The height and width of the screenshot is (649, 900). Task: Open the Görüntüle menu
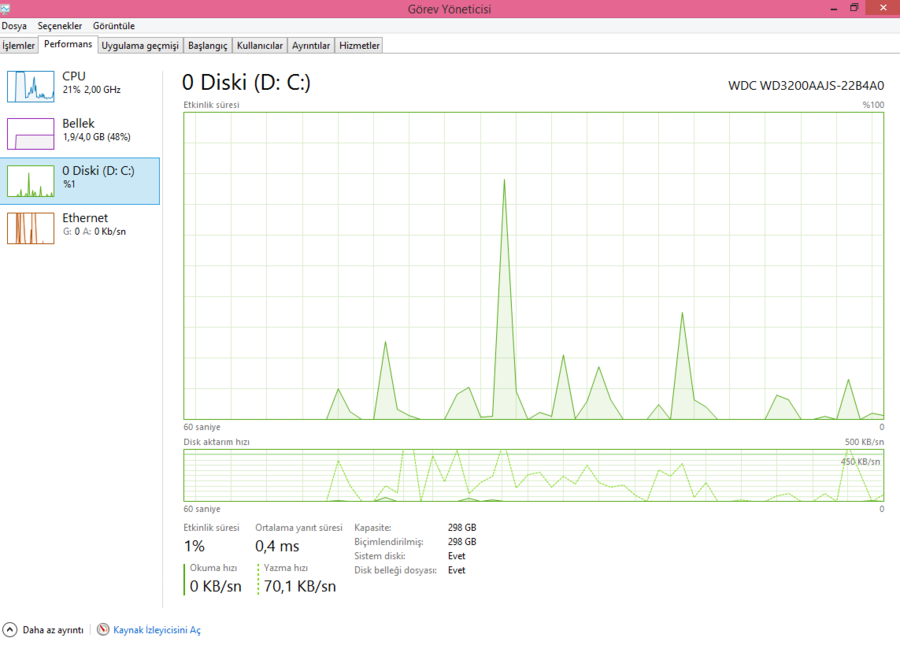pyautogui.click(x=114, y=26)
